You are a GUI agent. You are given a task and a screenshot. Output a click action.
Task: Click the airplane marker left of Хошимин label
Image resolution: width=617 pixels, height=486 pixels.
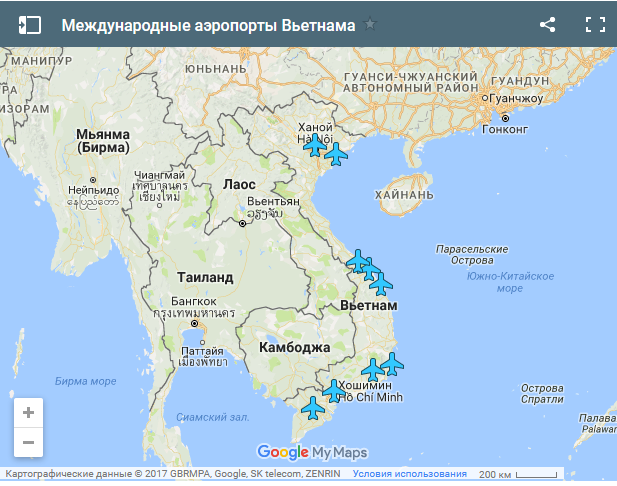333,390
